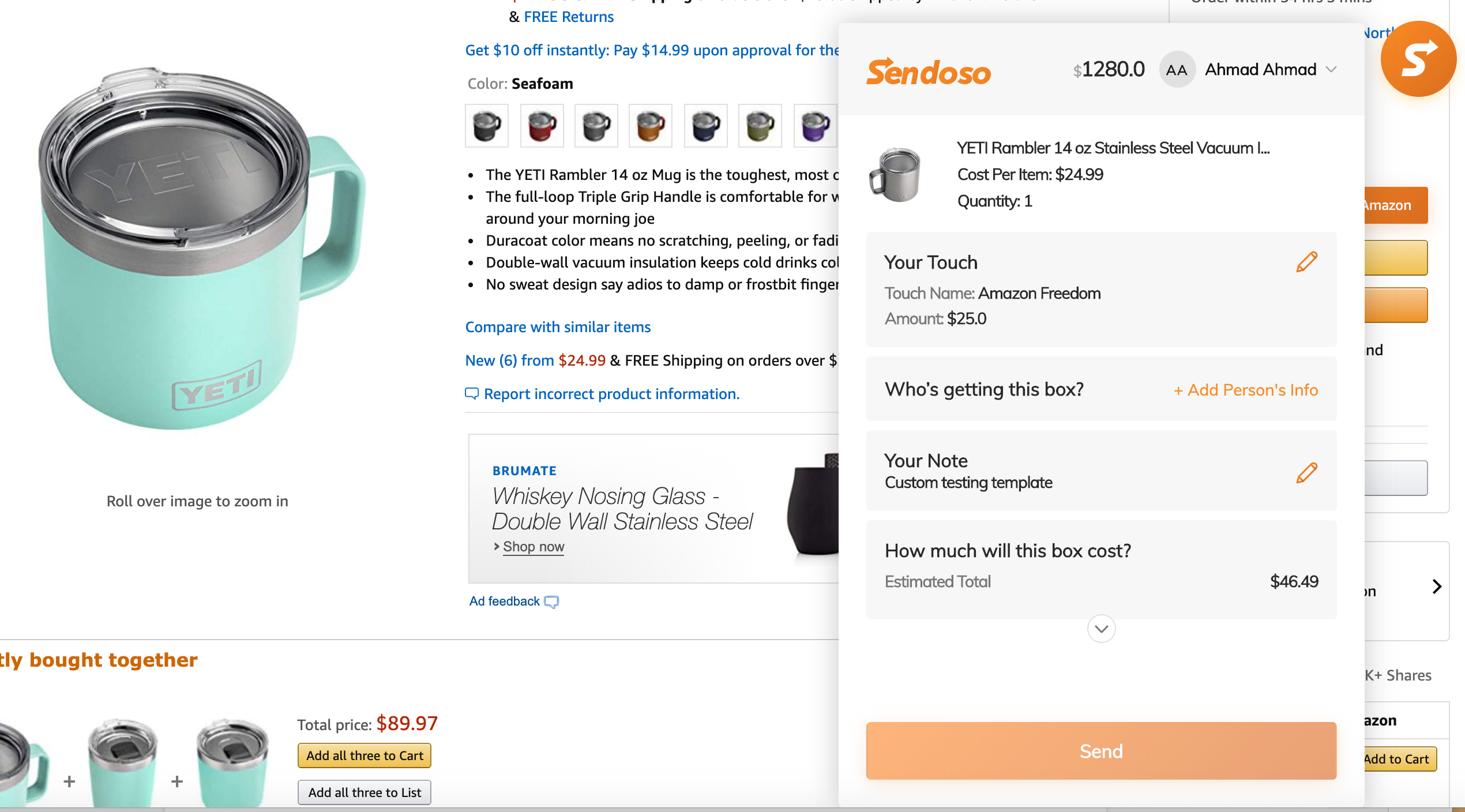1465x812 pixels.
Task: Edit Your Touch with the pencil icon
Action: click(x=1306, y=262)
